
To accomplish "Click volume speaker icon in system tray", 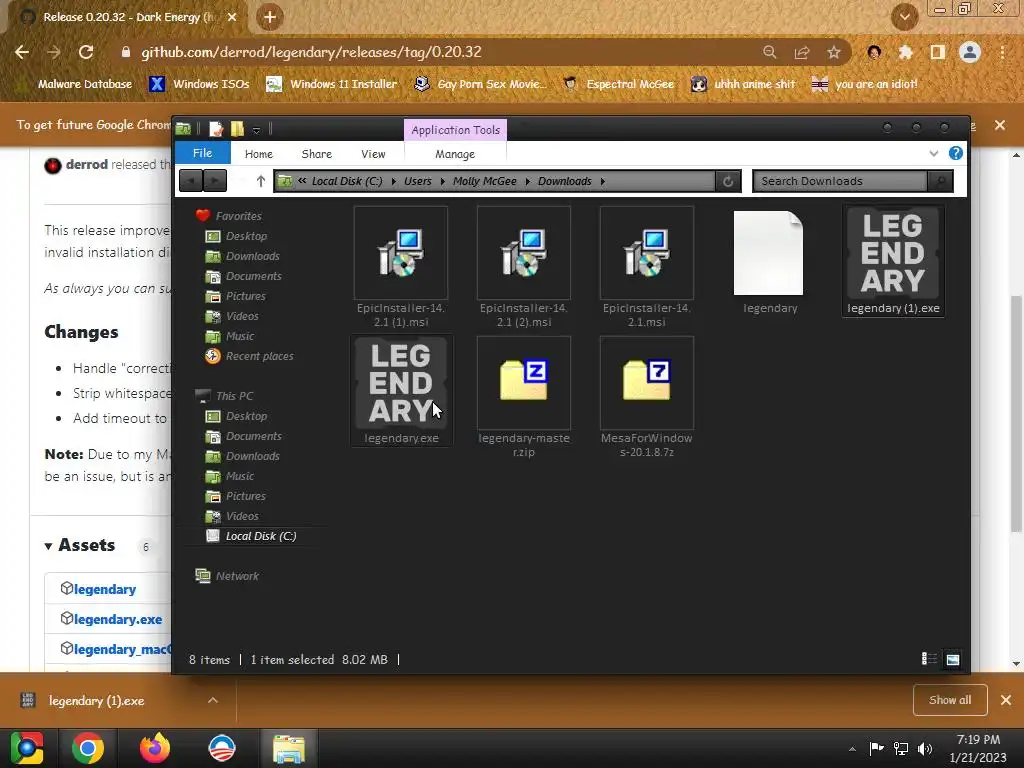I will point(925,748).
